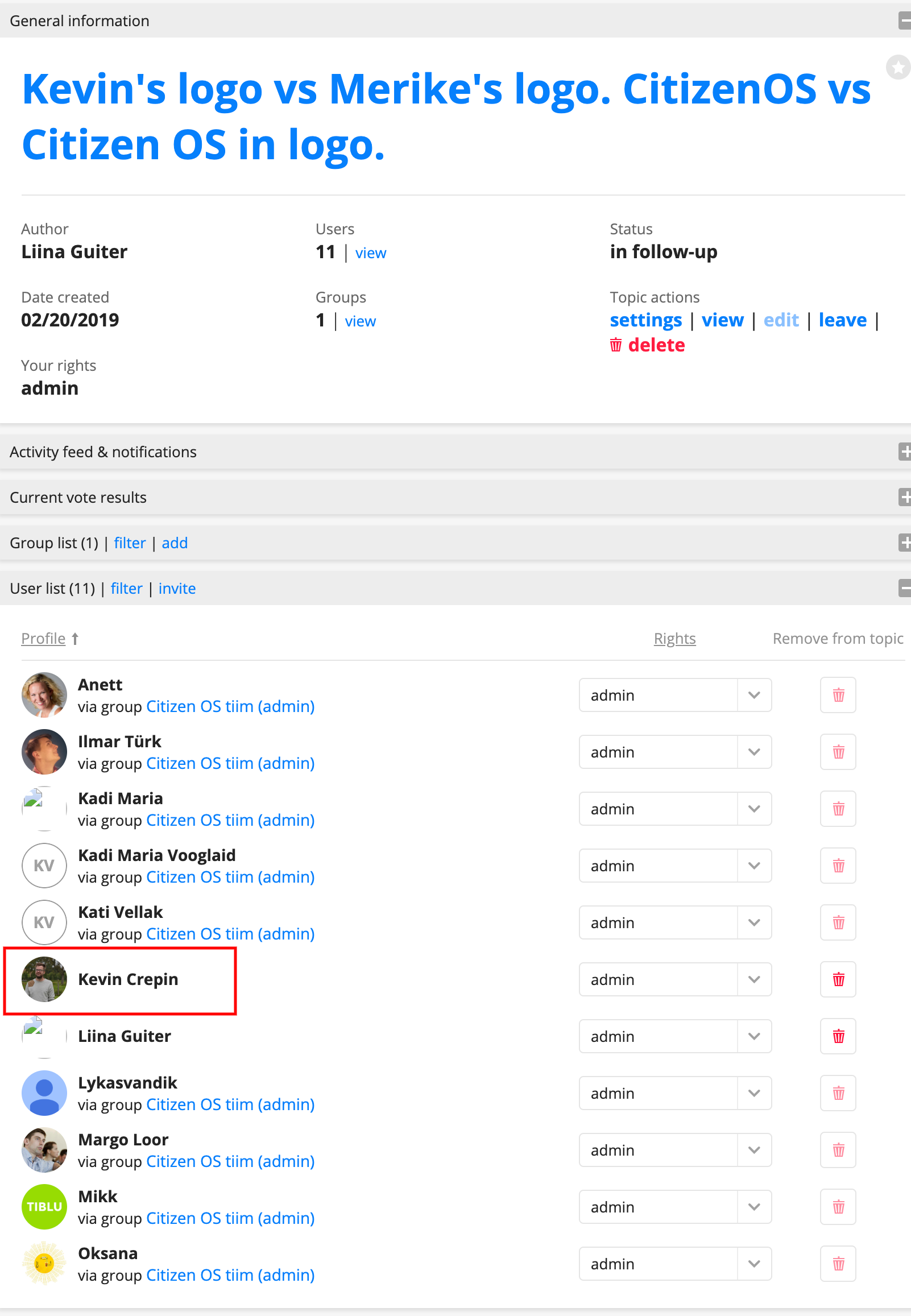Image resolution: width=911 pixels, height=1316 pixels.
Task: Sort users by the Rights column header
Action: click(674, 639)
